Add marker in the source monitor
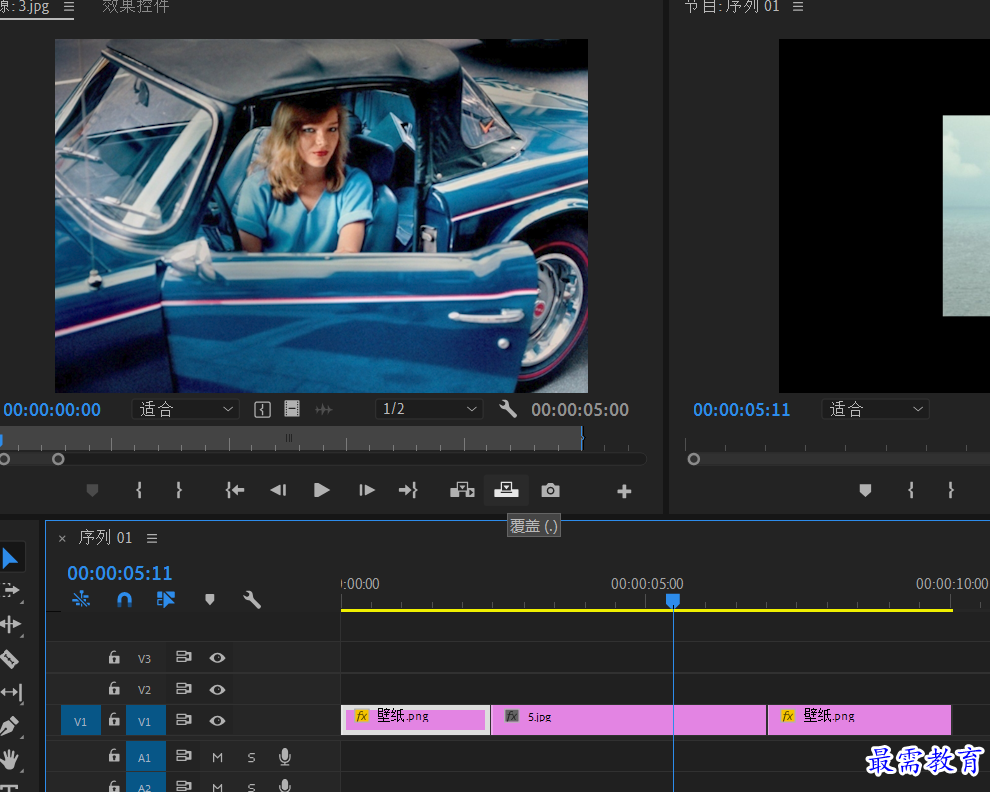Viewport: 990px width, 792px height. click(92, 490)
